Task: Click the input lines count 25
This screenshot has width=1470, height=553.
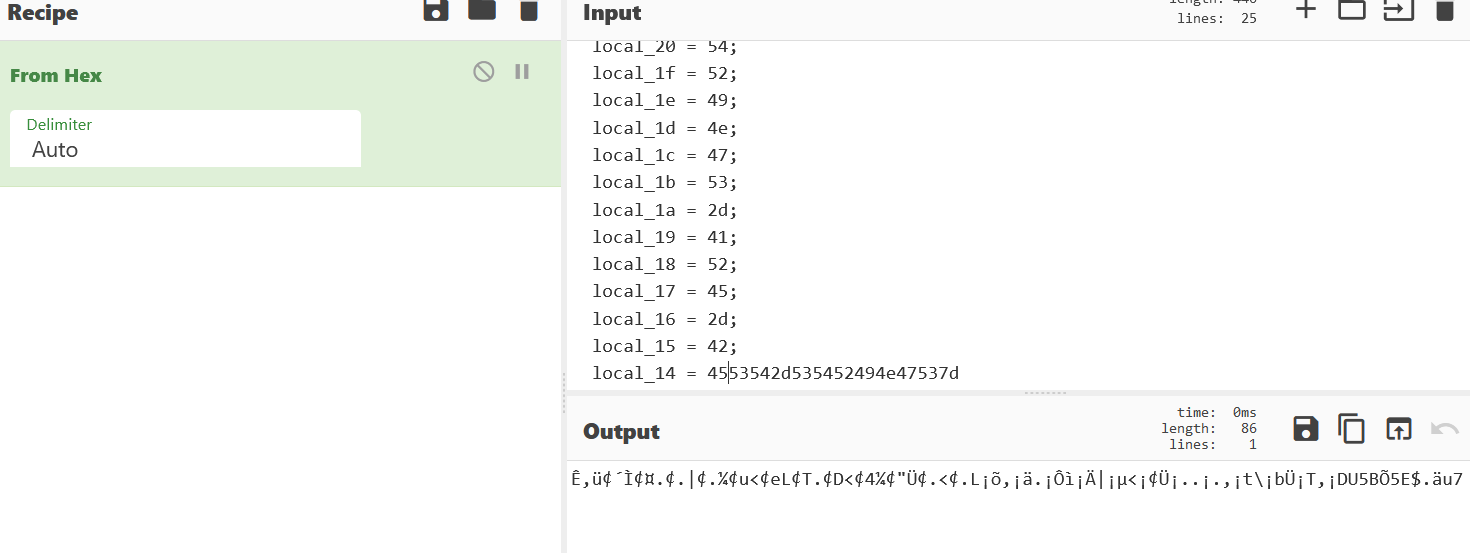Action: (1248, 18)
